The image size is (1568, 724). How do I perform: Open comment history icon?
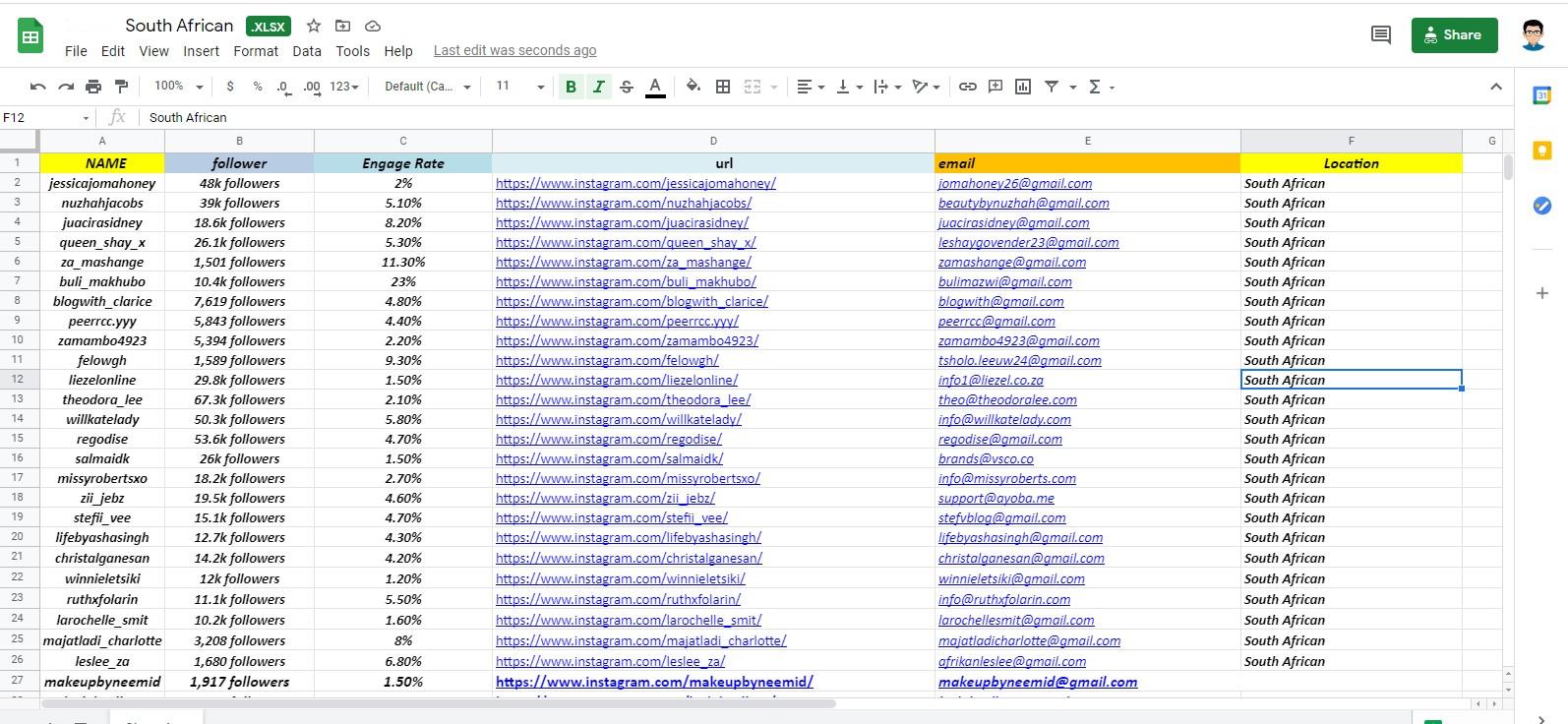point(1380,35)
